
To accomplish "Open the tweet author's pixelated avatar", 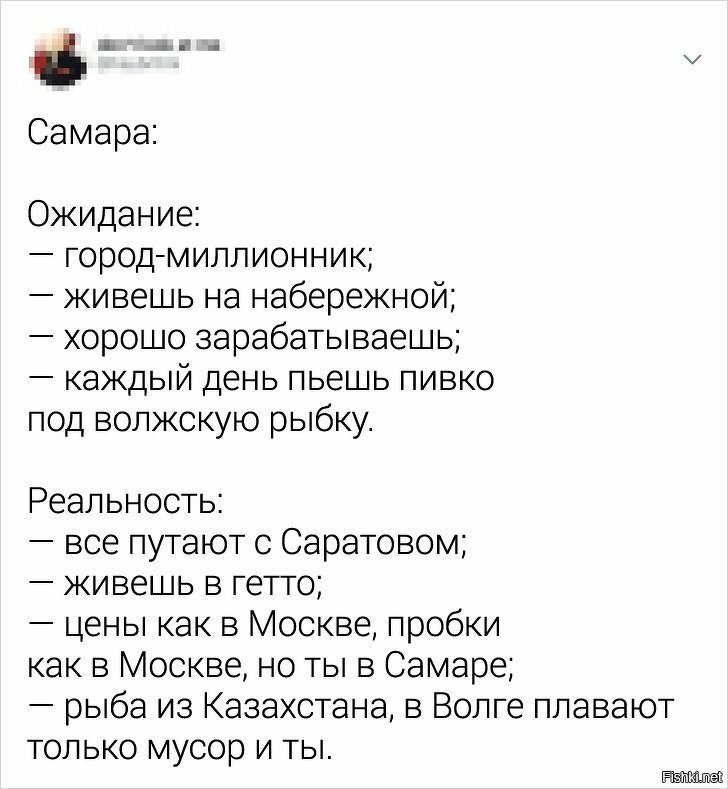I will click(x=59, y=60).
